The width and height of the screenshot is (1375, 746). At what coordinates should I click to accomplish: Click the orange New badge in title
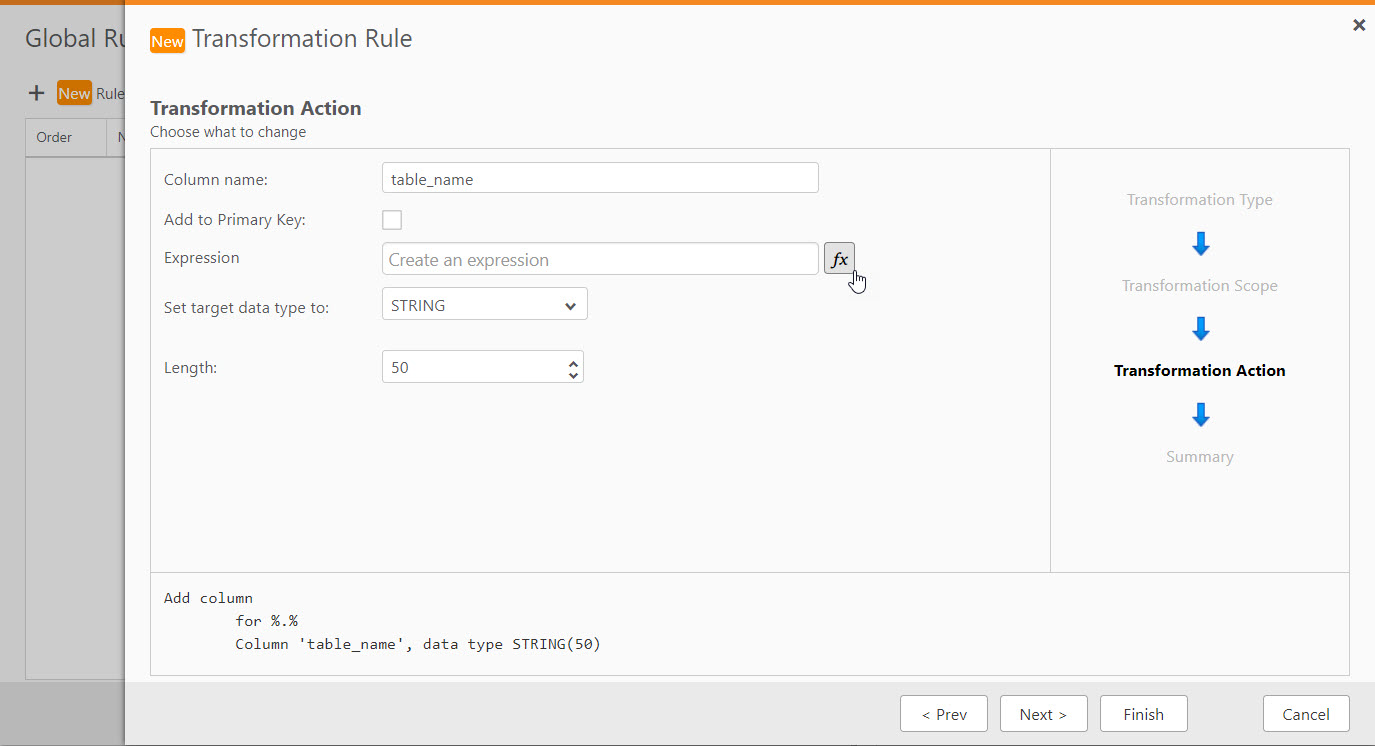(x=167, y=41)
